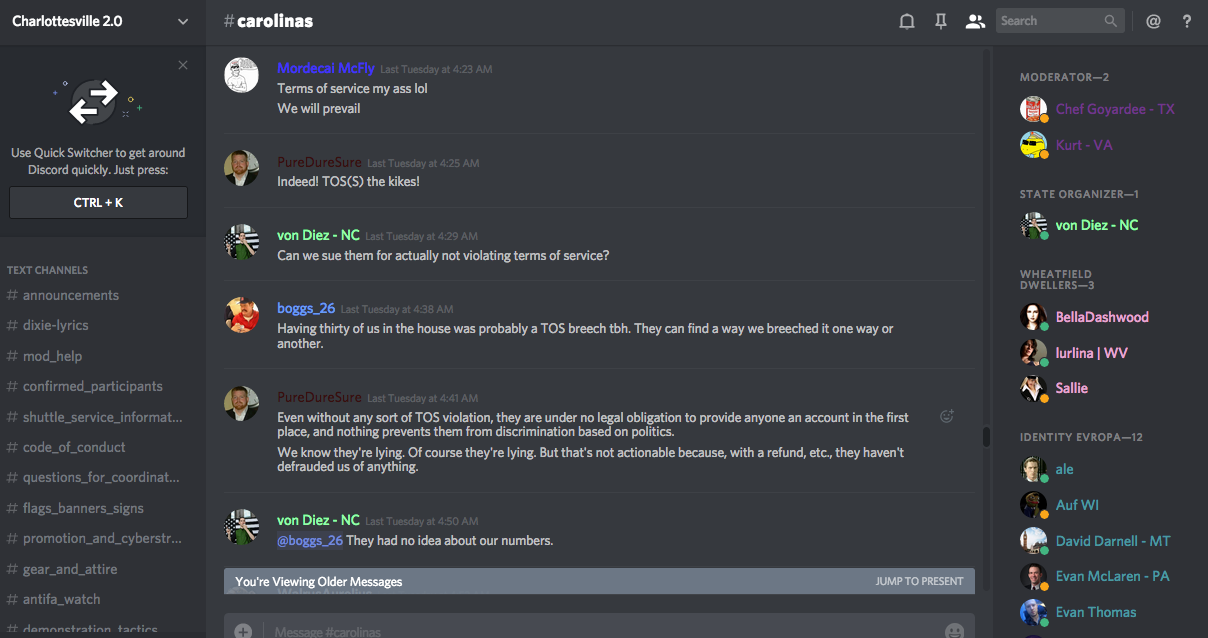Select the code_of_conduct channel
This screenshot has height=638, width=1208.
74,447
